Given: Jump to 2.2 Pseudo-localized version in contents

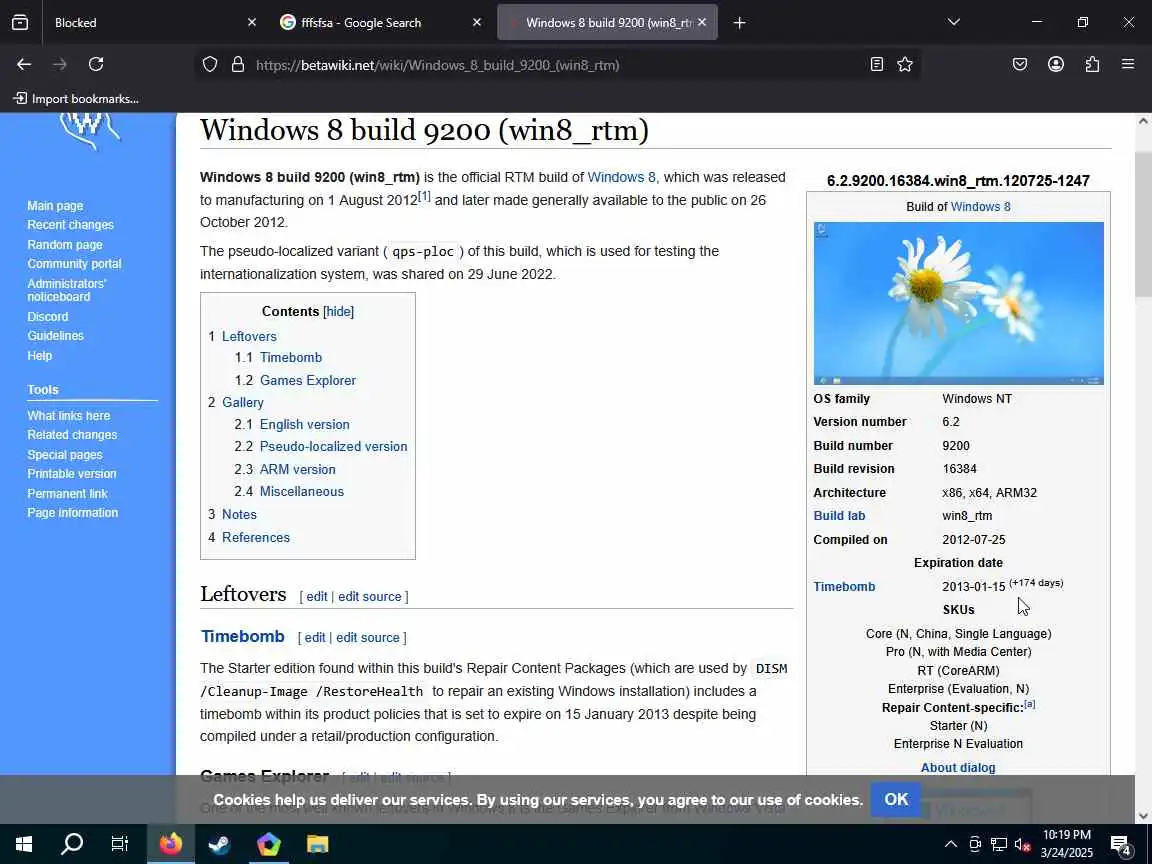Looking at the screenshot, I should tap(321, 447).
